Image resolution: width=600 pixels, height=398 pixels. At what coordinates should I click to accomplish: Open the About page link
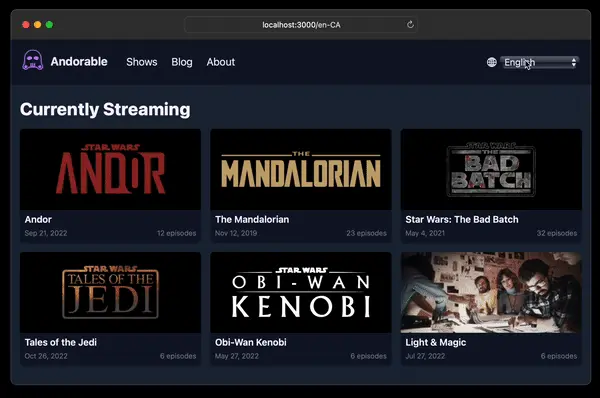(221, 62)
